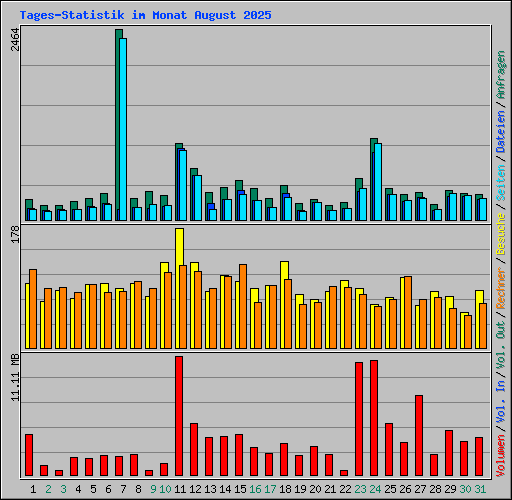Click the red volume bar for day 12
The image size is (512, 500).
click(194, 450)
